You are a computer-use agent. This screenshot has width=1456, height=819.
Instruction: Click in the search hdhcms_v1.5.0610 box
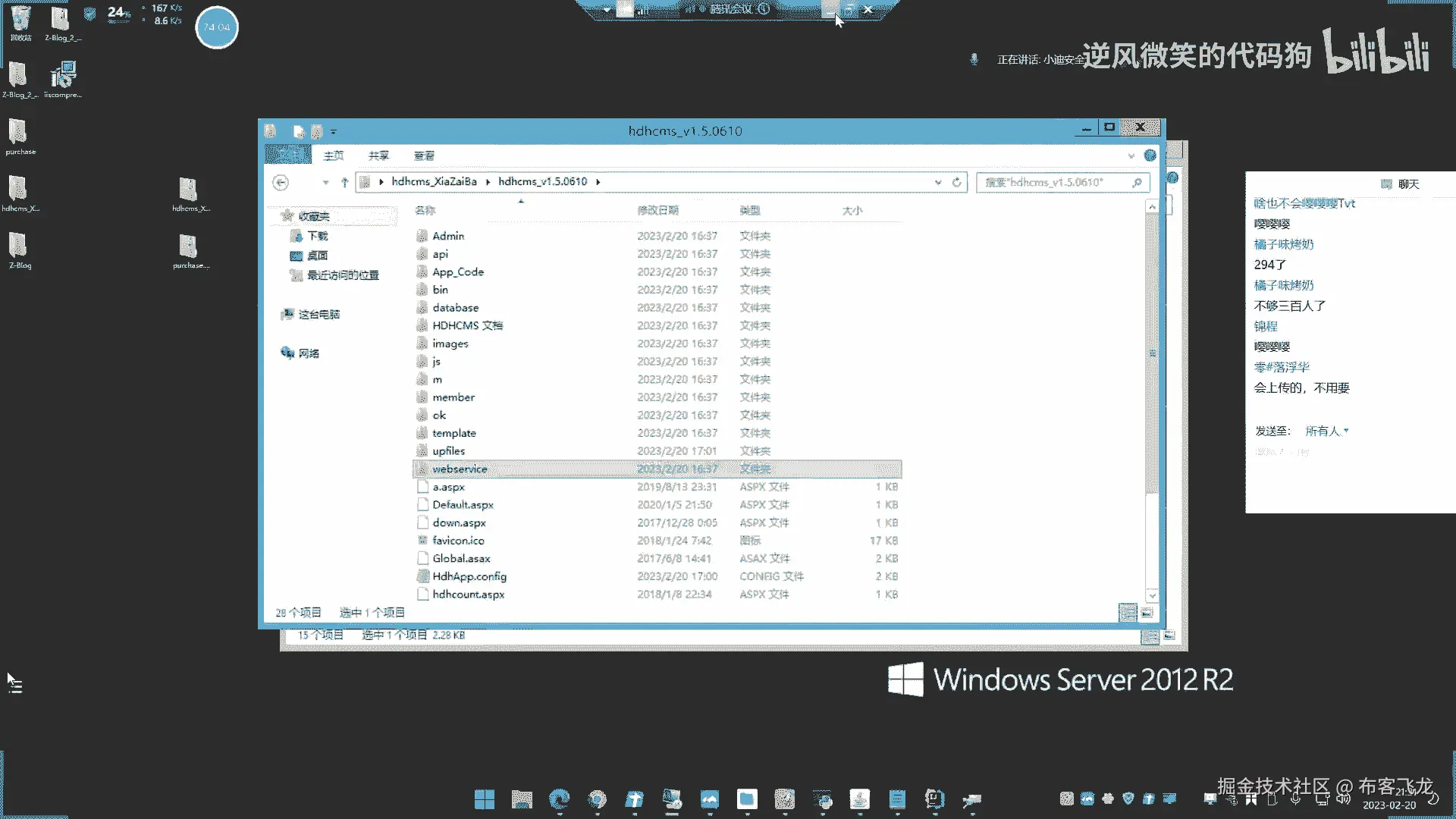click(x=1054, y=182)
